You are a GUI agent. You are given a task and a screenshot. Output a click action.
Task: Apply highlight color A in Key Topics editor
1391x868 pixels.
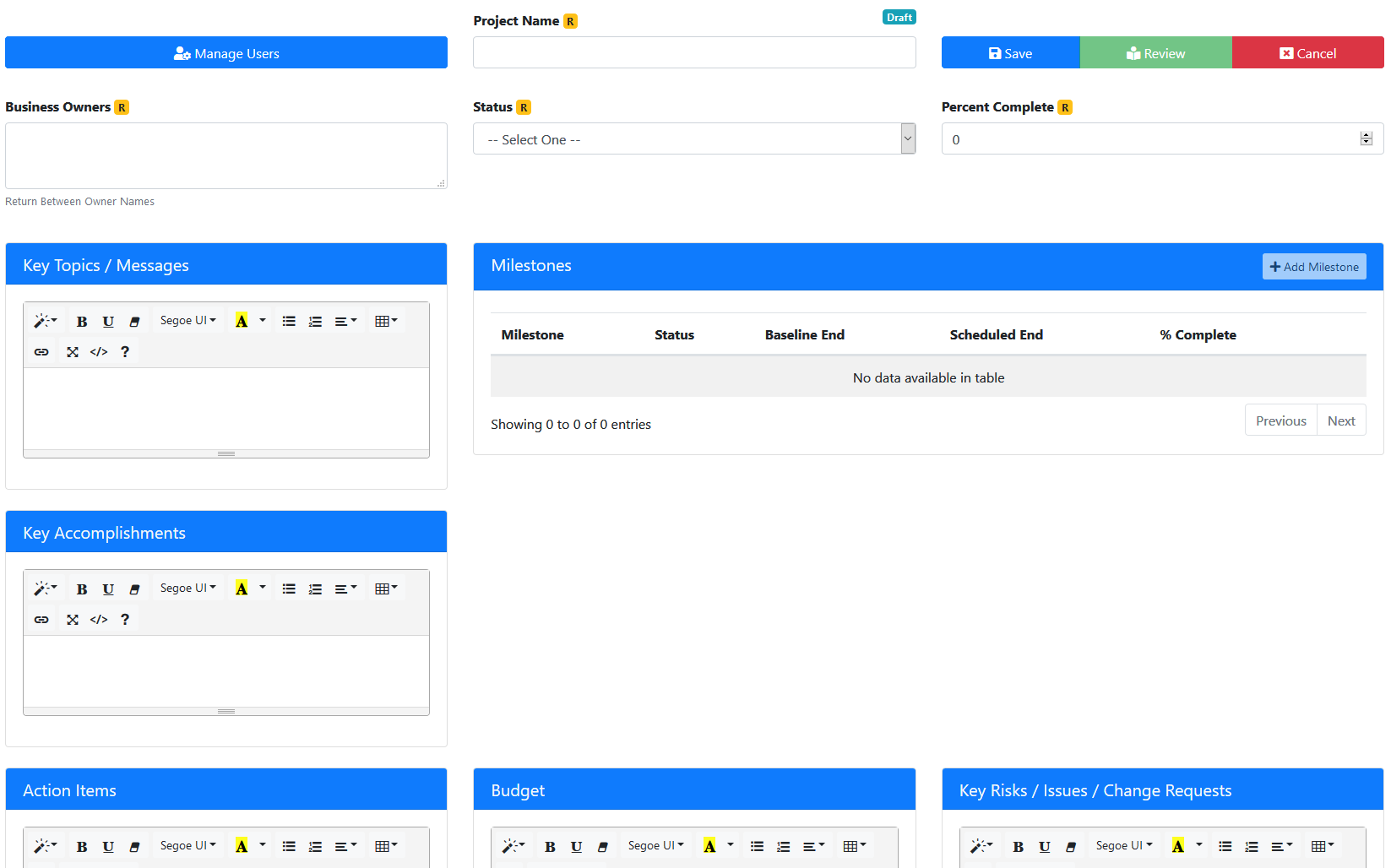pyautogui.click(x=242, y=321)
